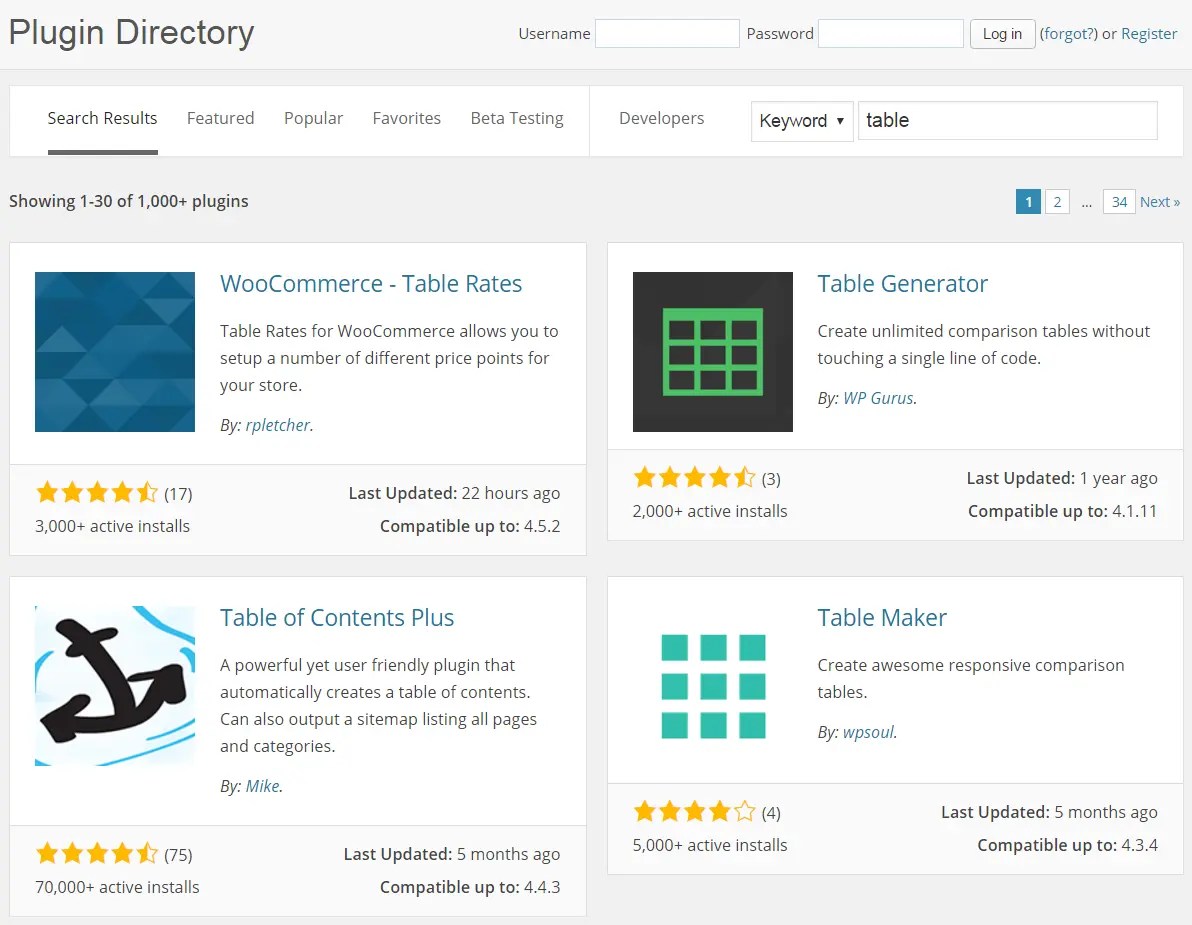The height and width of the screenshot is (925, 1192).
Task: Switch to the Featured tab
Action: 220,119
